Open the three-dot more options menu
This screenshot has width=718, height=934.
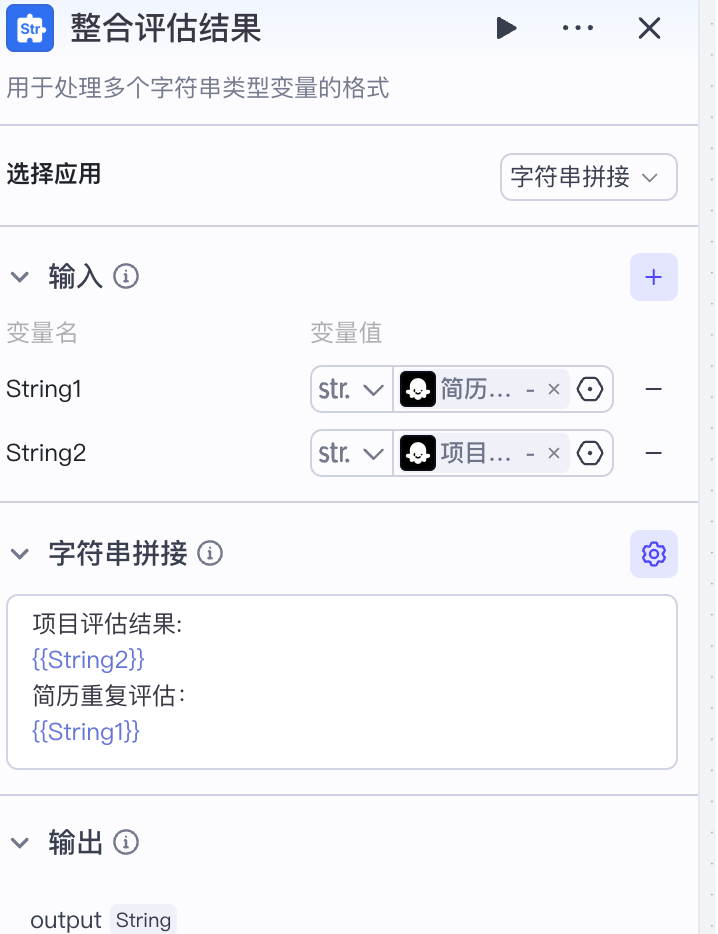pos(578,29)
